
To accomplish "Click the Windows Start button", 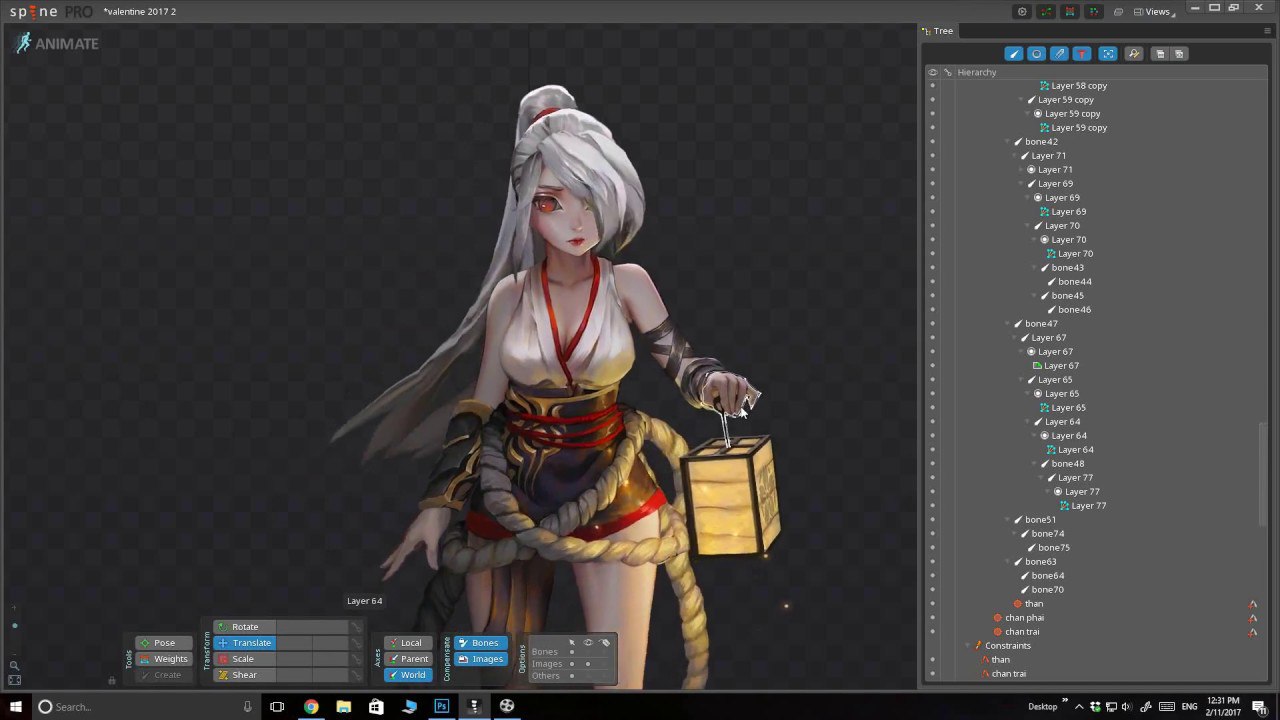I will 15,707.
